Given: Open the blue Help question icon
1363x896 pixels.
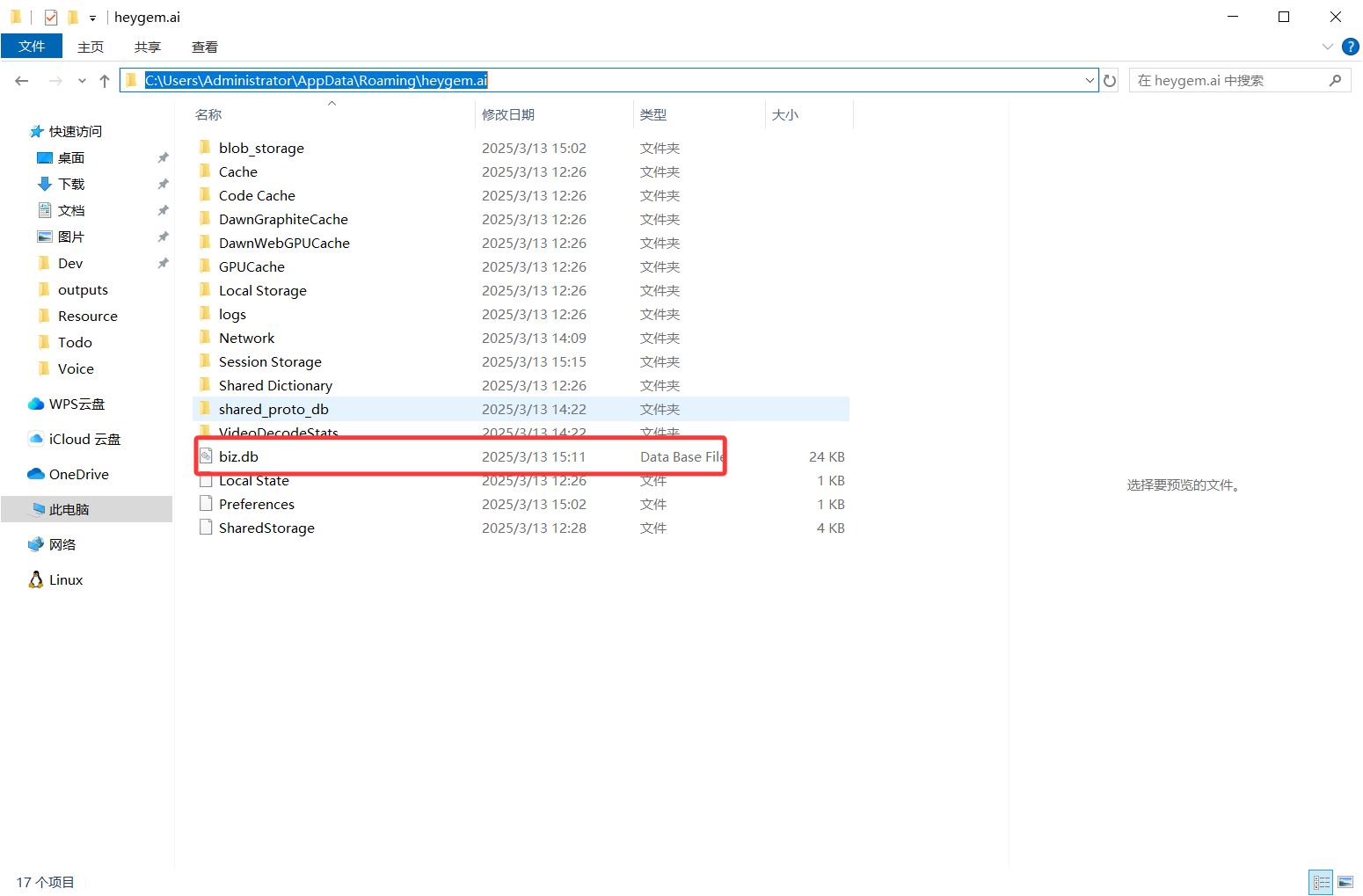Looking at the screenshot, I should [x=1351, y=47].
